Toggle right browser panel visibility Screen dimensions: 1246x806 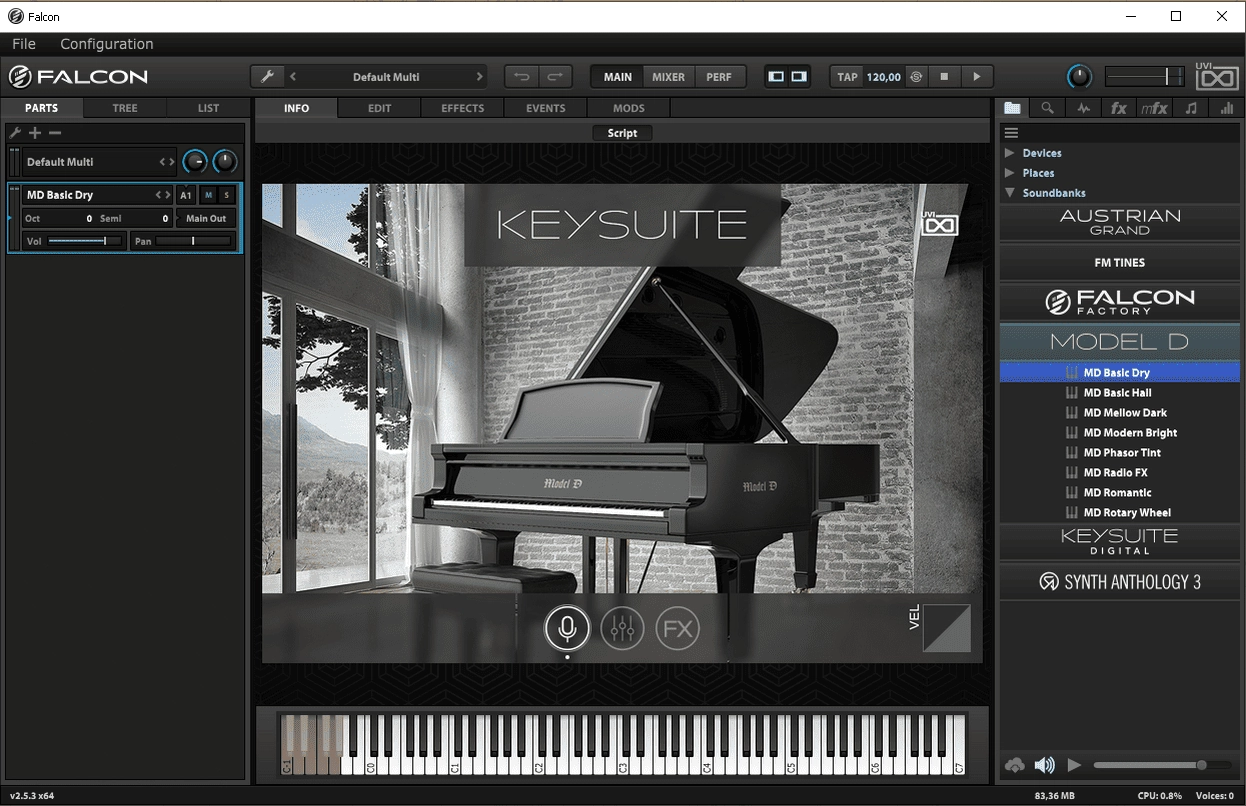(799, 77)
